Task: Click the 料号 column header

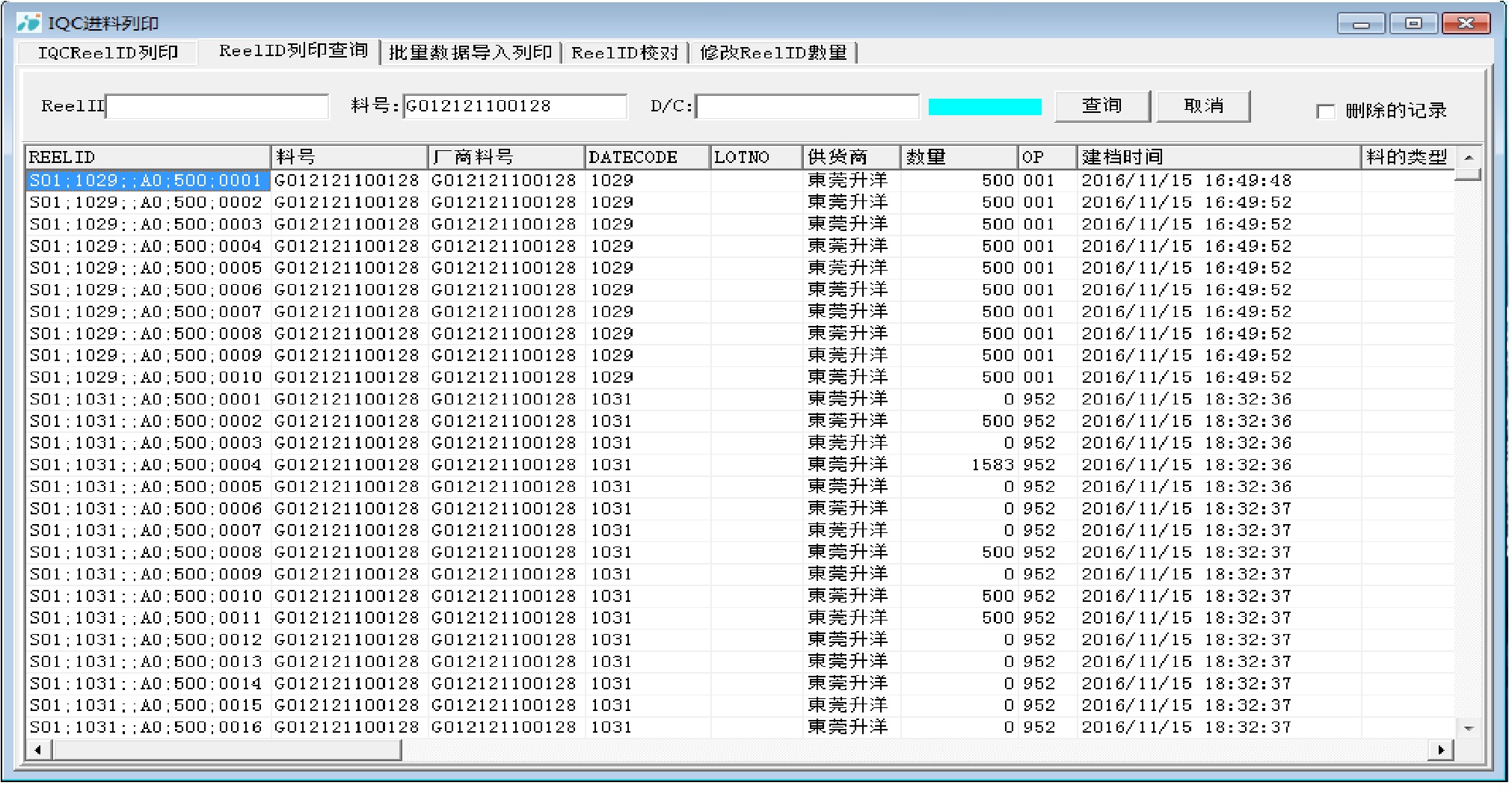Action: (x=349, y=157)
